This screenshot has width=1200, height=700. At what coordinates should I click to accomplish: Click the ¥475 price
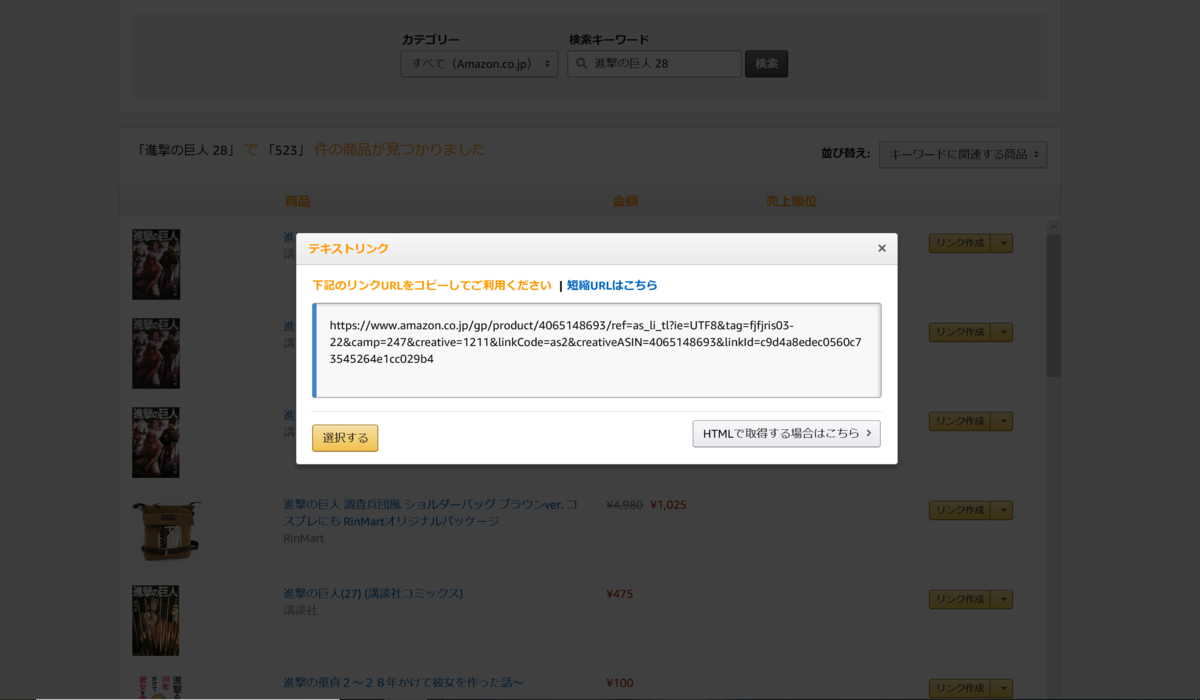click(x=620, y=594)
